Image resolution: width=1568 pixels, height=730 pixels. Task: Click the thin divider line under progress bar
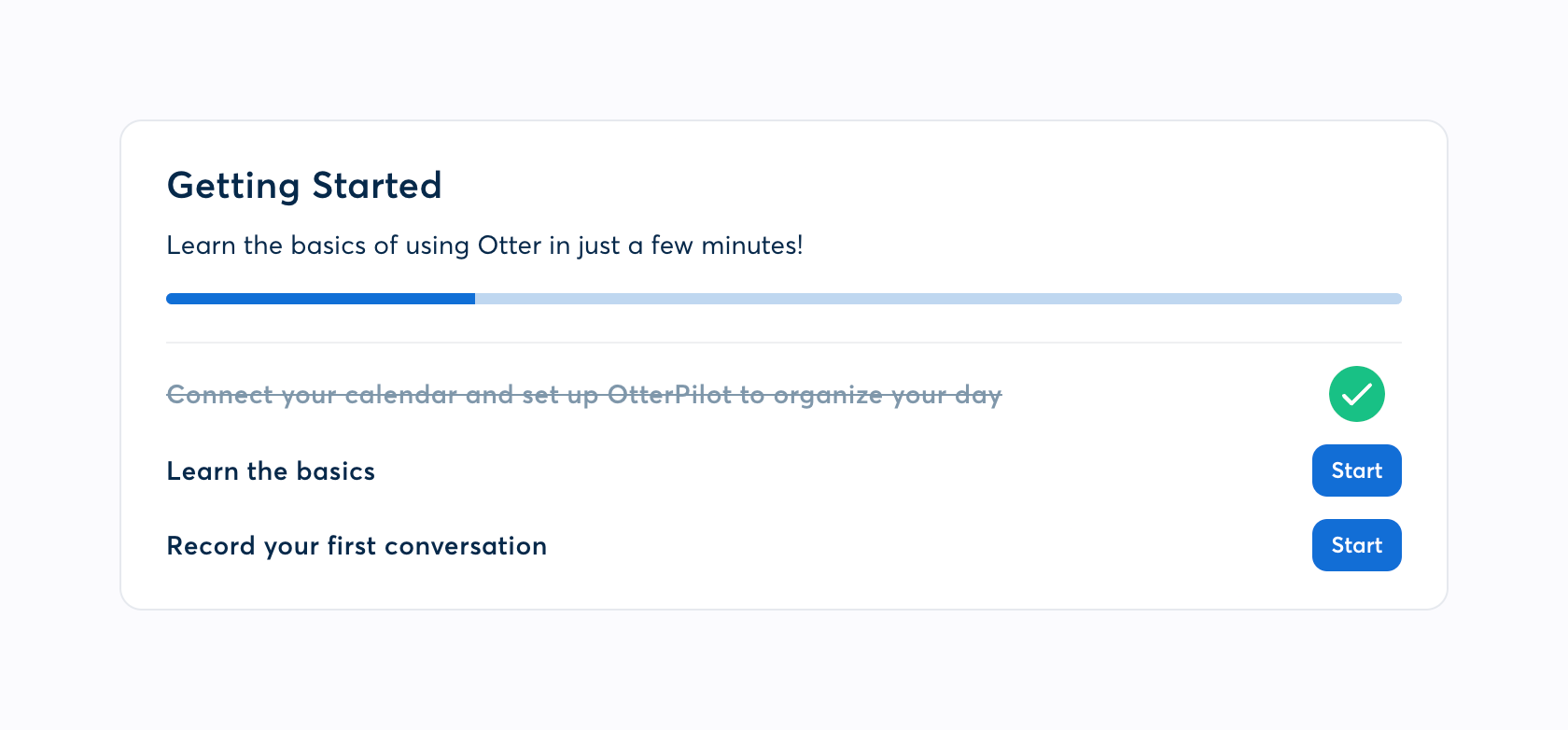(x=783, y=343)
